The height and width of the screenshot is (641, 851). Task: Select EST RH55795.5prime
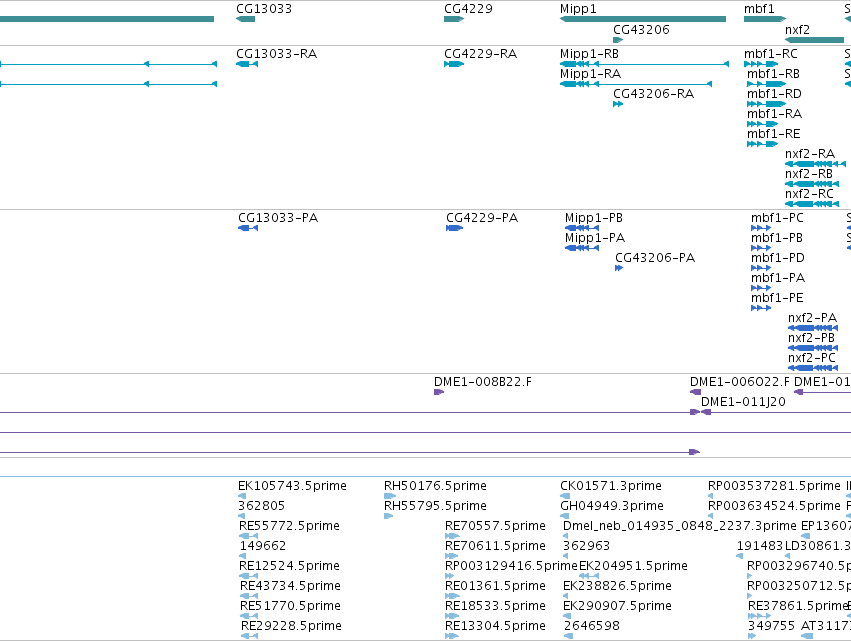435,506
